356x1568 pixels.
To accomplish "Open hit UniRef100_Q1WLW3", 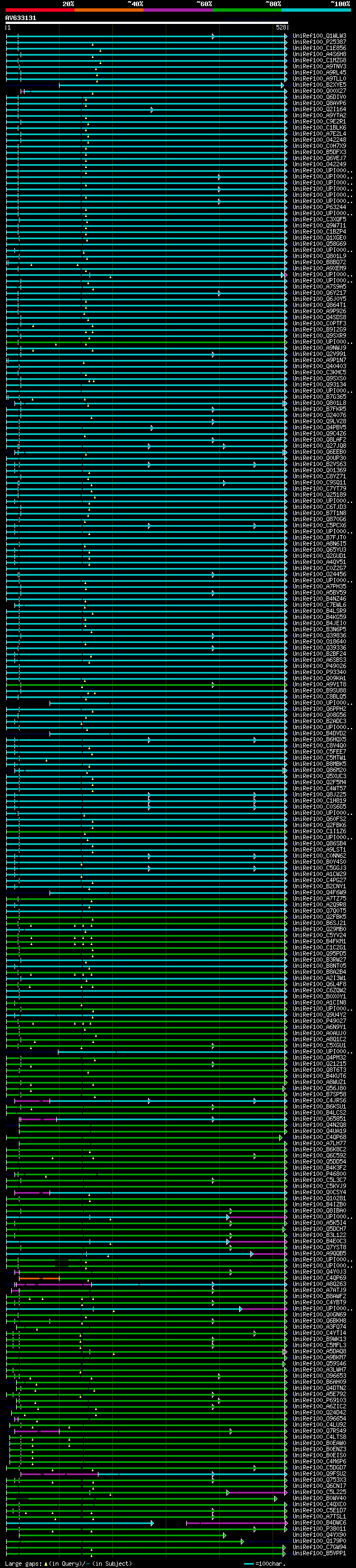I will (x=319, y=36).
